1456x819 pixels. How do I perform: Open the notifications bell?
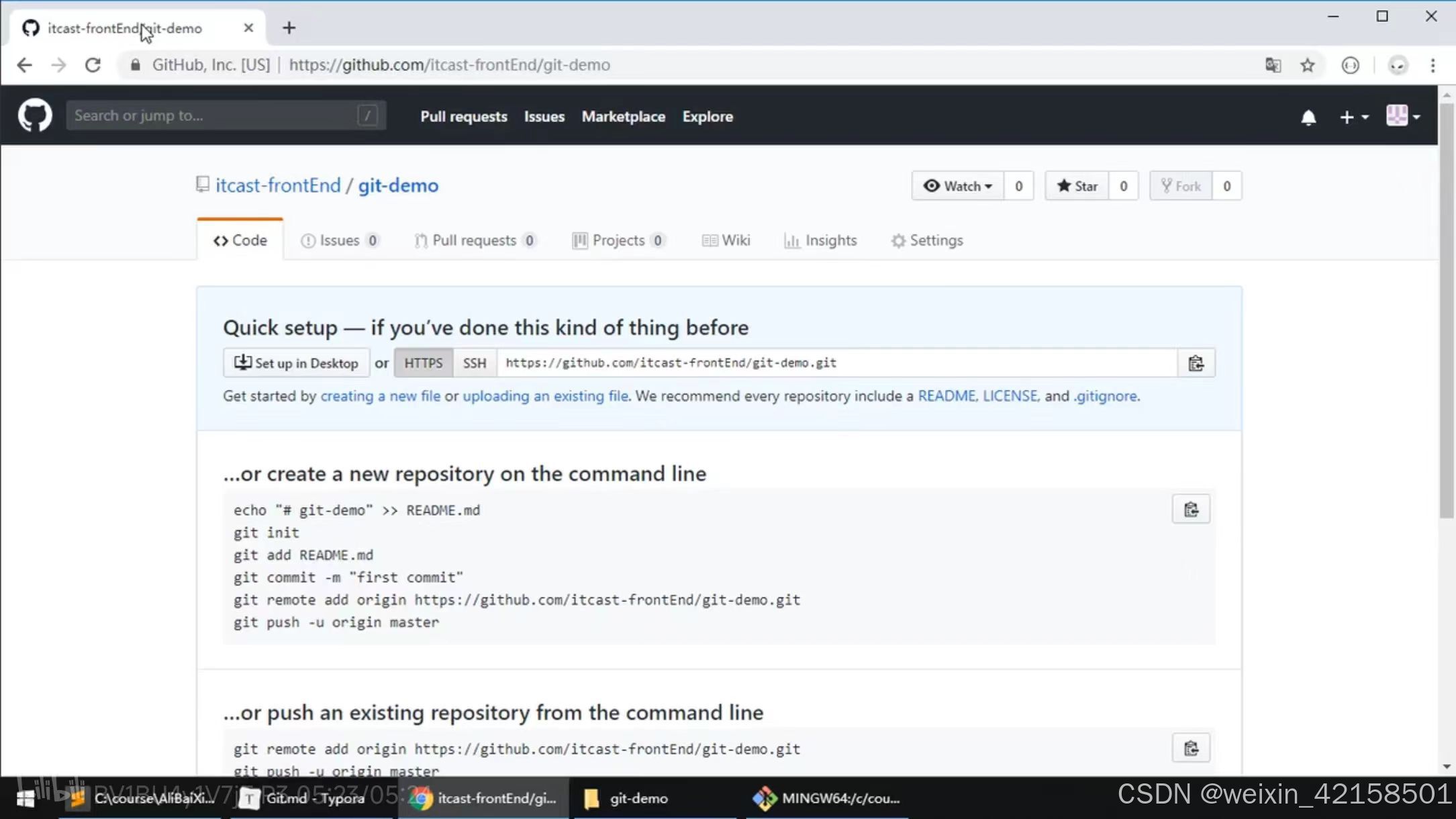(x=1308, y=117)
